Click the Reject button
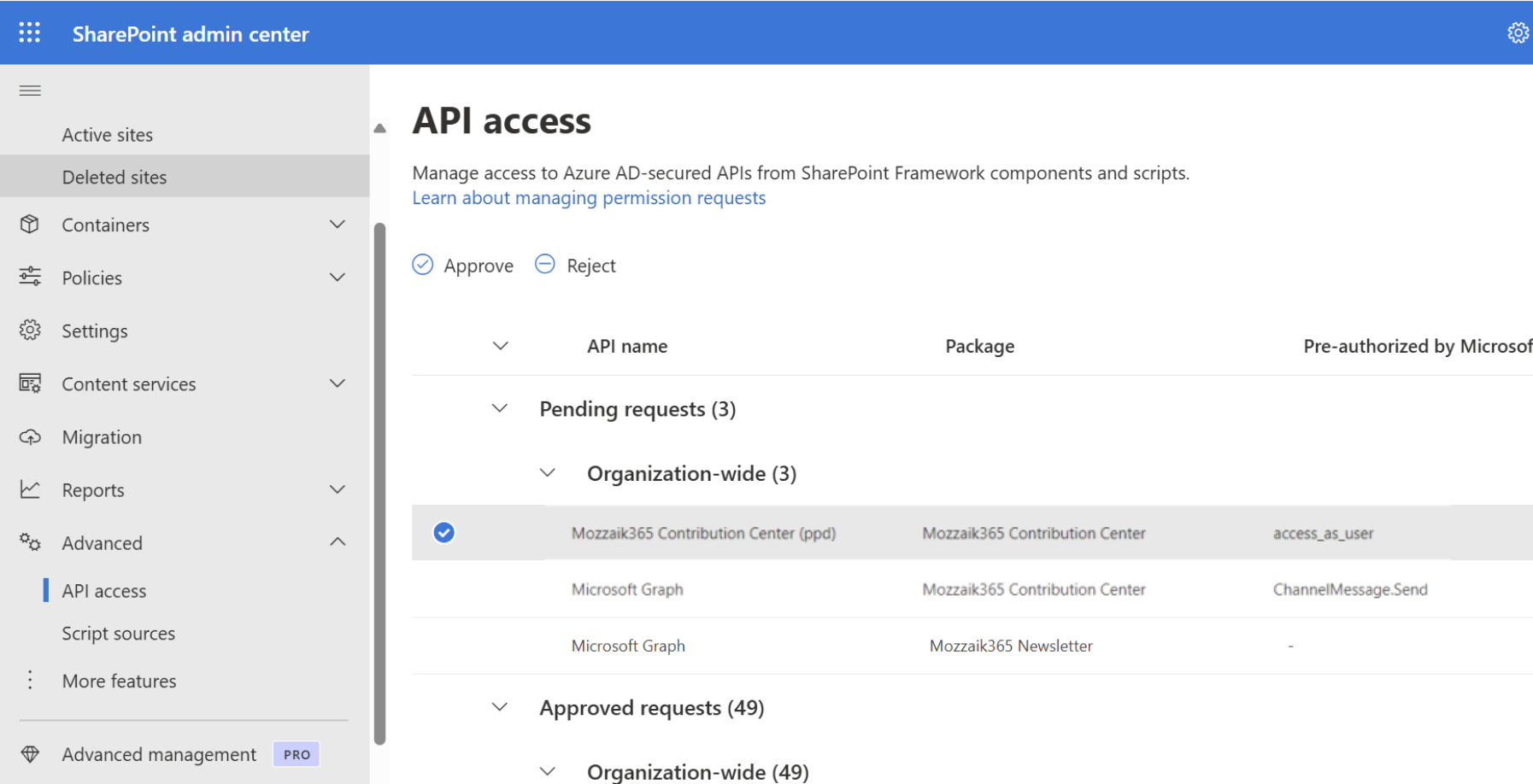Viewport: 1533px width, 784px height. pyautogui.click(x=575, y=266)
